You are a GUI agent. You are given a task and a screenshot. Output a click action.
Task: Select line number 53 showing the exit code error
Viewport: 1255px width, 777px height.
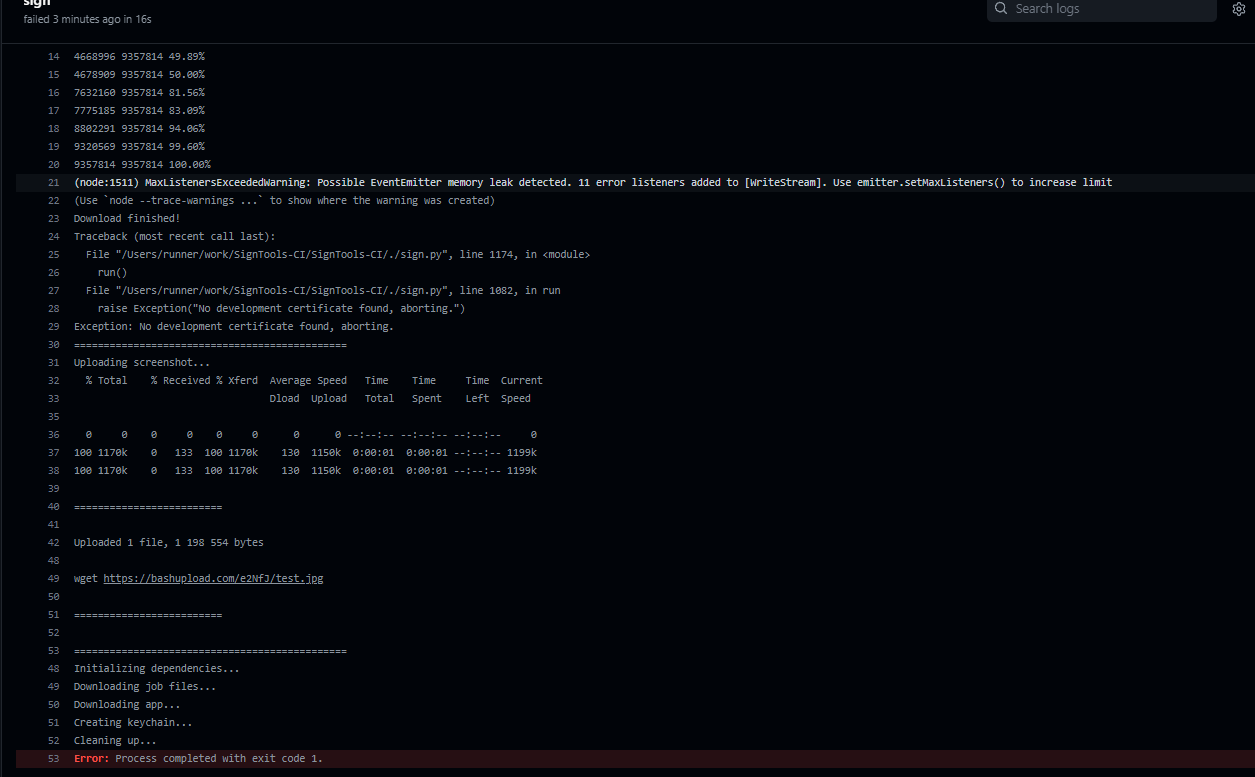(53, 758)
